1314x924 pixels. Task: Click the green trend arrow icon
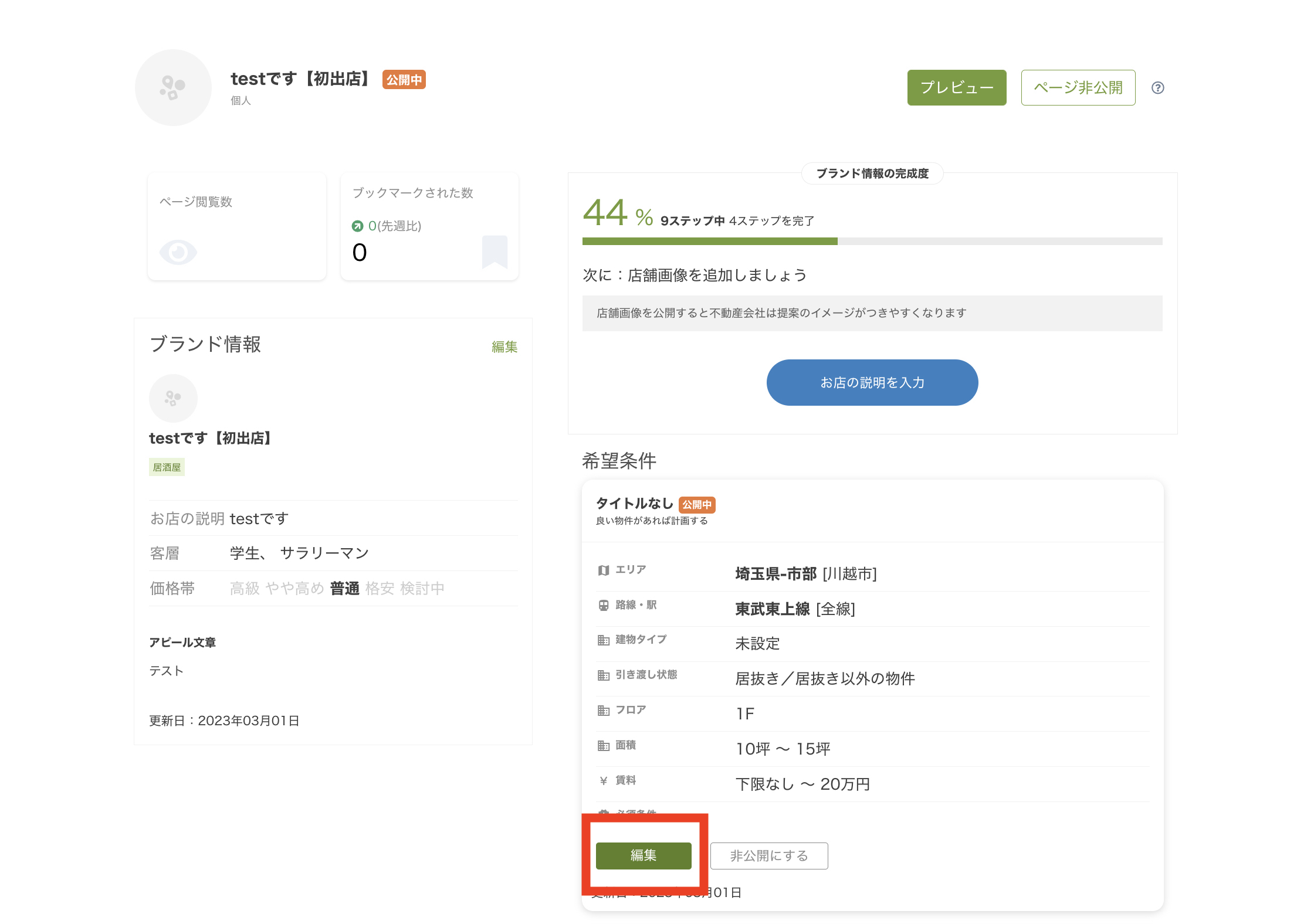click(x=357, y=226)
